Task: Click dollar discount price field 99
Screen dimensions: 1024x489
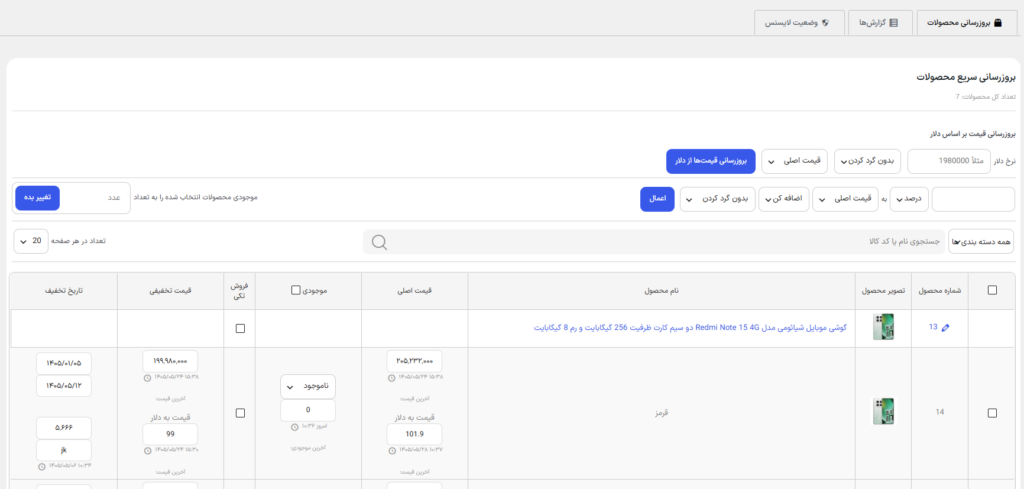Action: coord(170,434)
